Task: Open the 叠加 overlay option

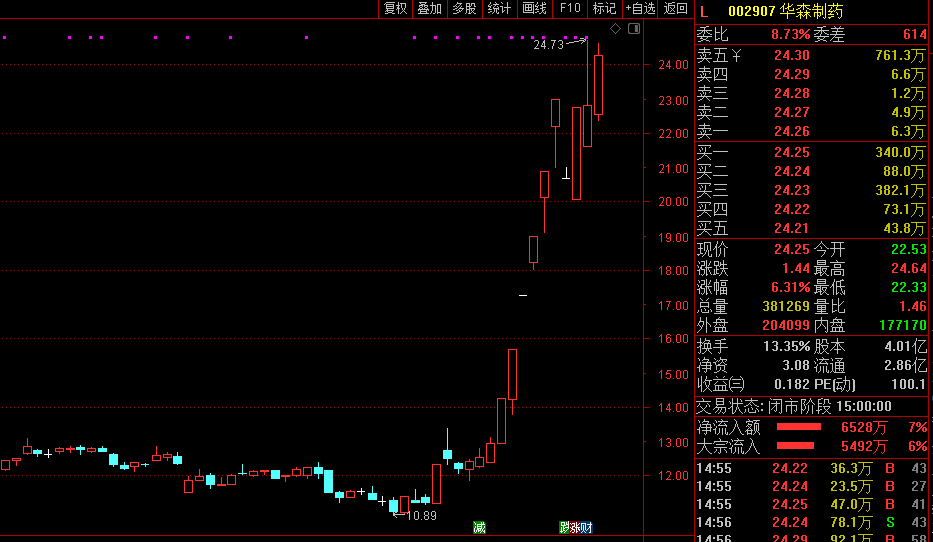Action: (x=430, y=8)
